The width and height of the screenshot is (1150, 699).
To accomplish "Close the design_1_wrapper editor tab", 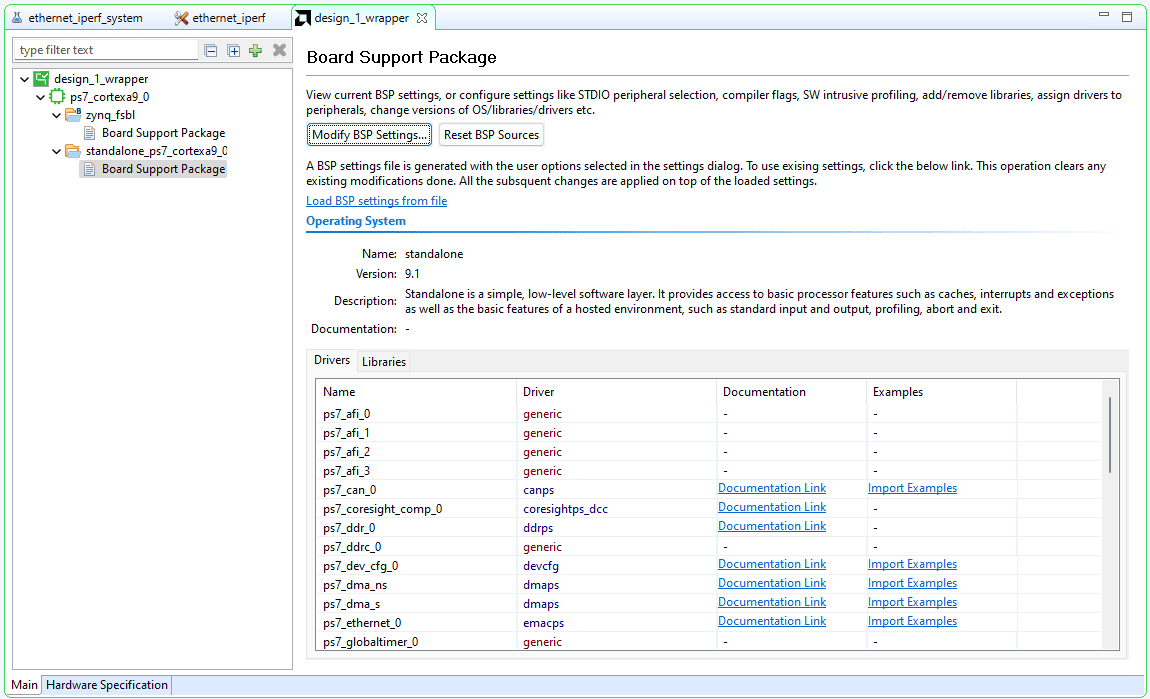I will tap(422, 18).
